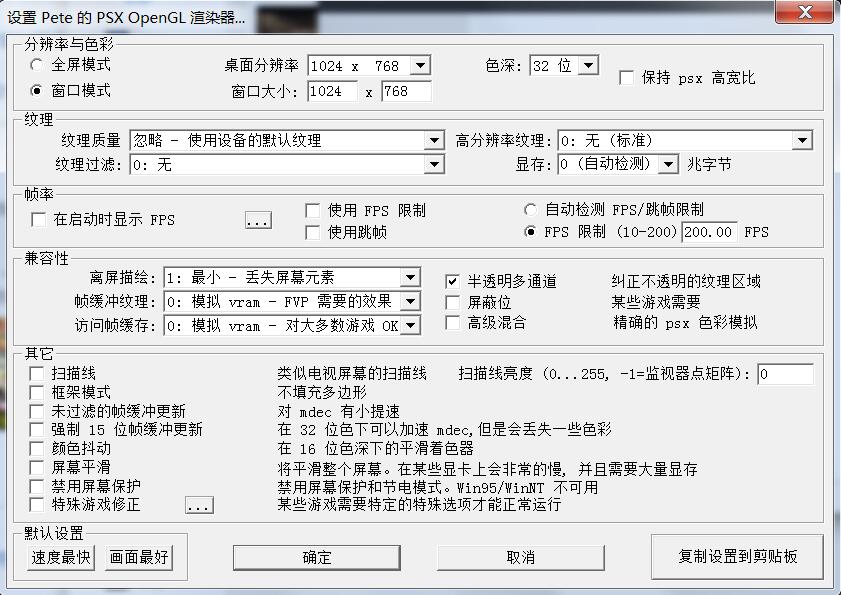Click window width field showing 1024

333,91
